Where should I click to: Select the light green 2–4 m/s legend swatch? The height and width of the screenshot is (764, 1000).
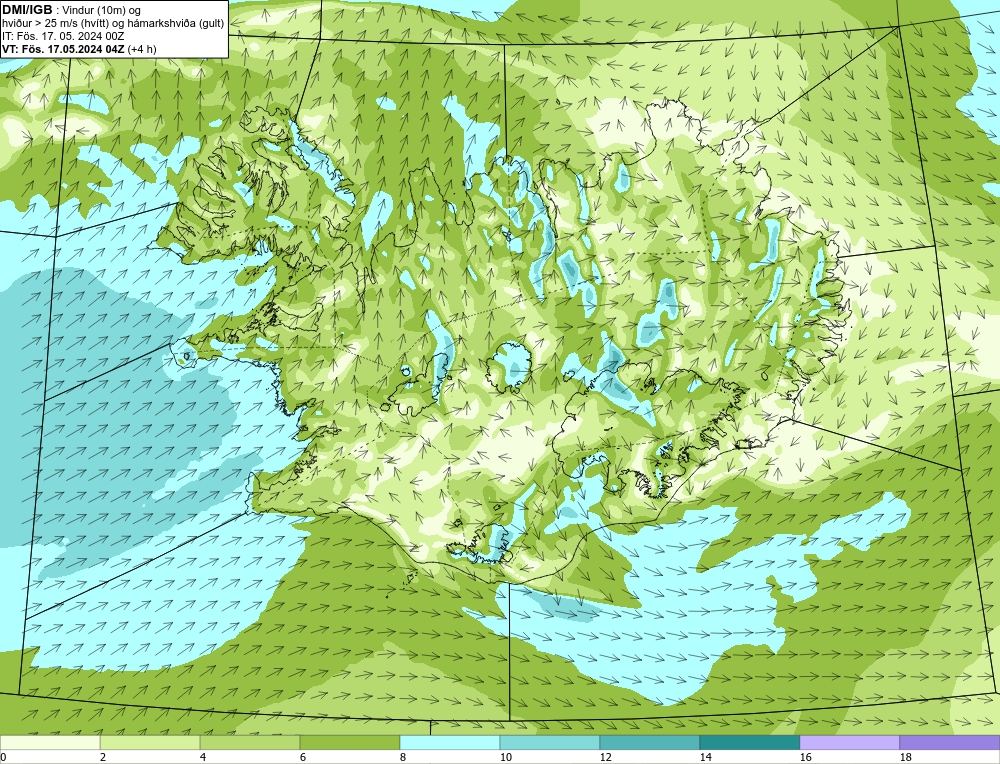coord(150,742)
